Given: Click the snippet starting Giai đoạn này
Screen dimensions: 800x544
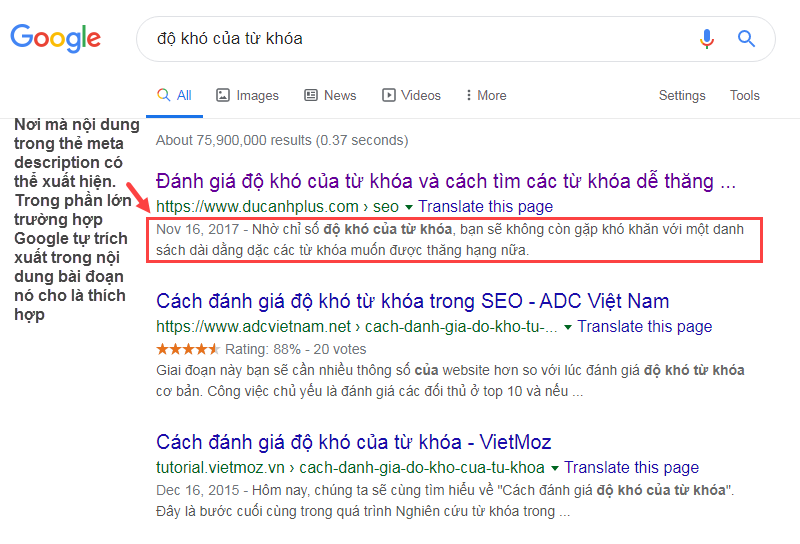Looking at the screenshot, I should pos(450,381).
